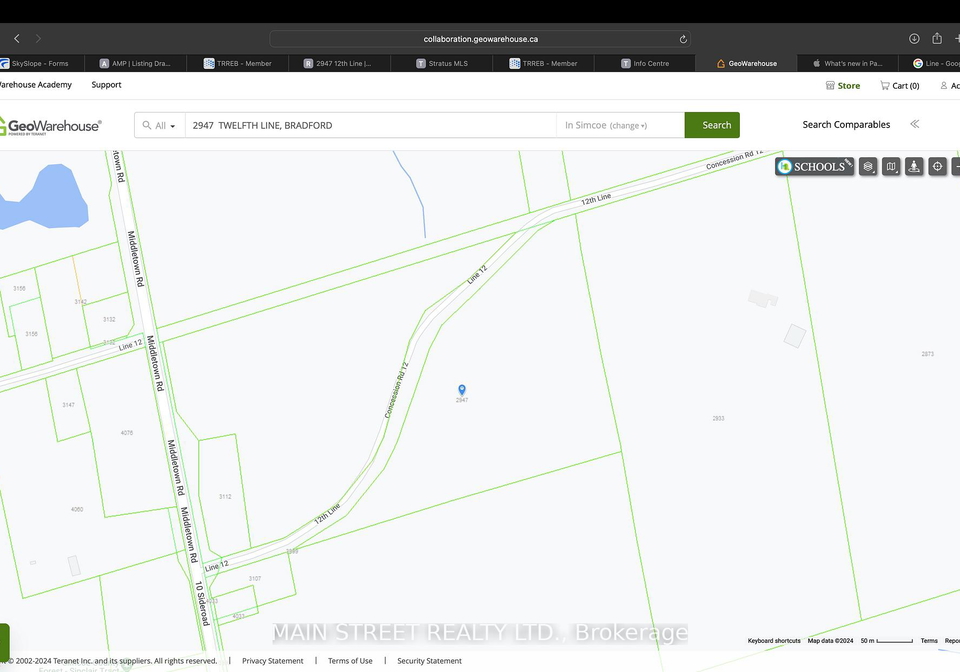Select parcel labeled 3147 on map
This screenshot has width=960, height=672.
(68, 405)
